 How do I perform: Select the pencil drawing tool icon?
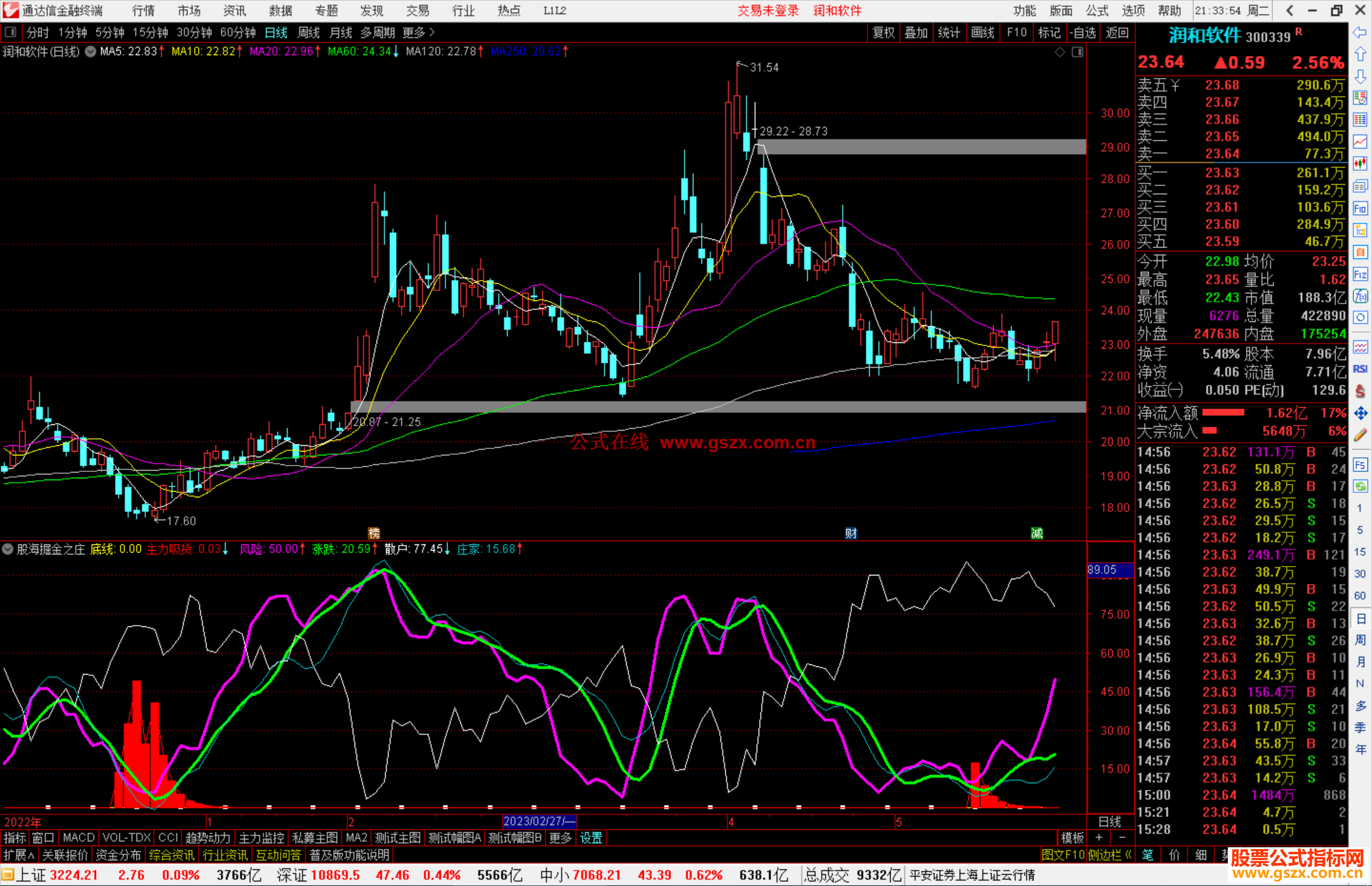coord(1360,435)
